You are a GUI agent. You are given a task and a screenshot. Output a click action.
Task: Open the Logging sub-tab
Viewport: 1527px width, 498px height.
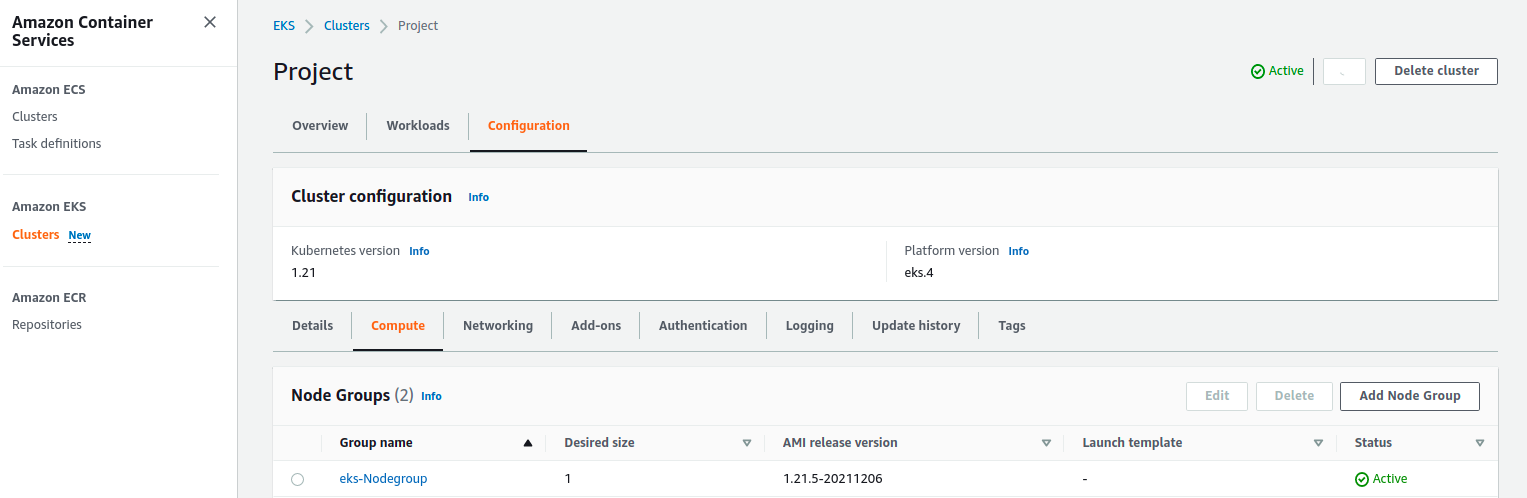(x=810, y=326)
